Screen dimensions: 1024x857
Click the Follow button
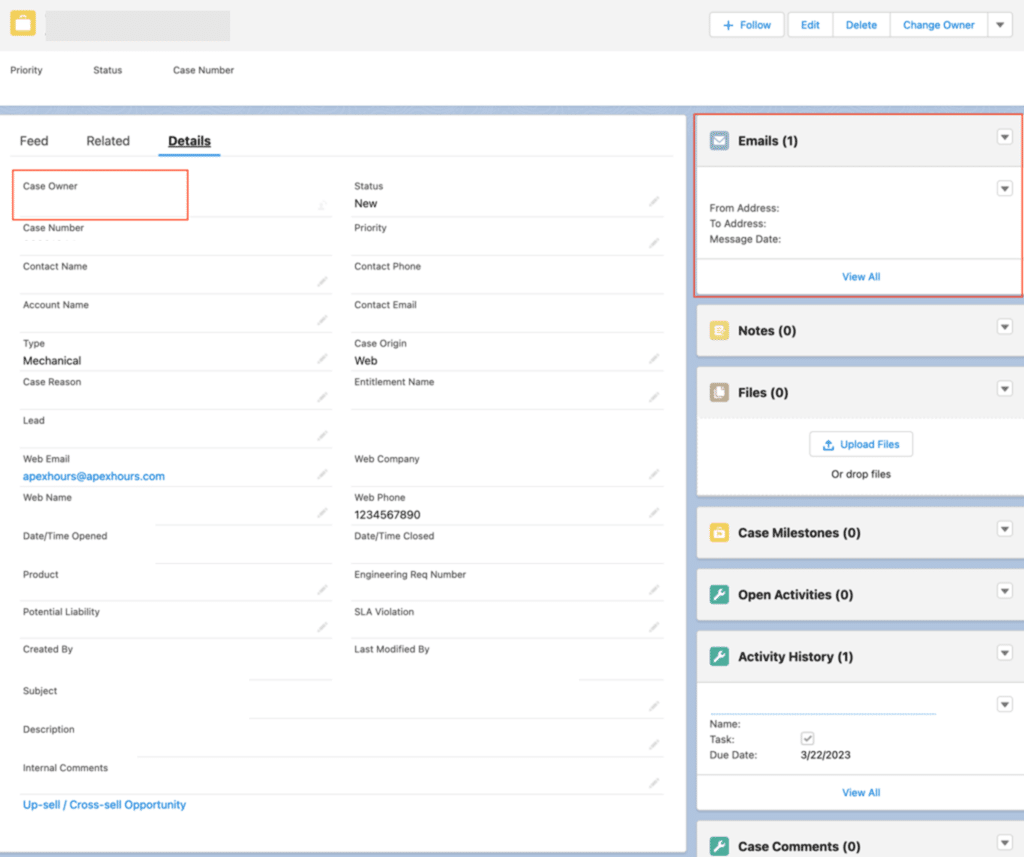coord(747,25)
